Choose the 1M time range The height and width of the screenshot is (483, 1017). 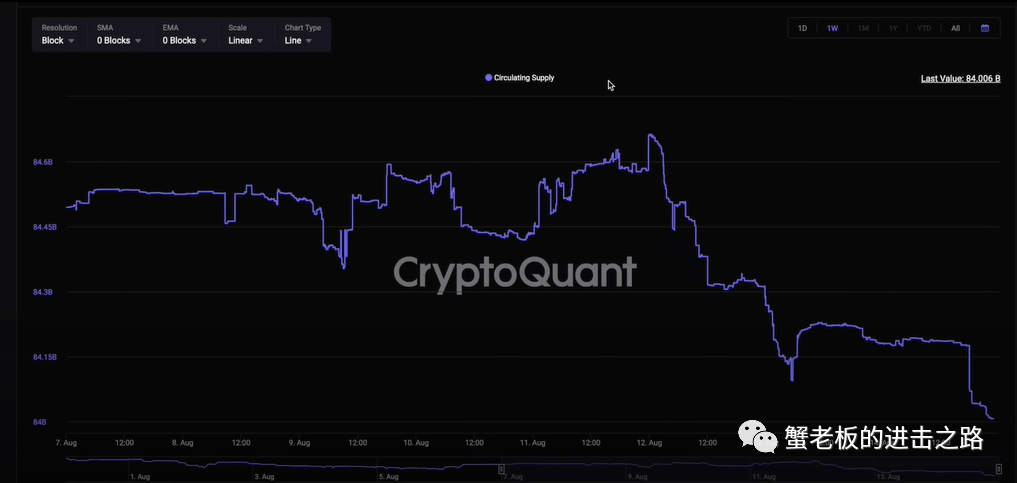pos(863,28)
